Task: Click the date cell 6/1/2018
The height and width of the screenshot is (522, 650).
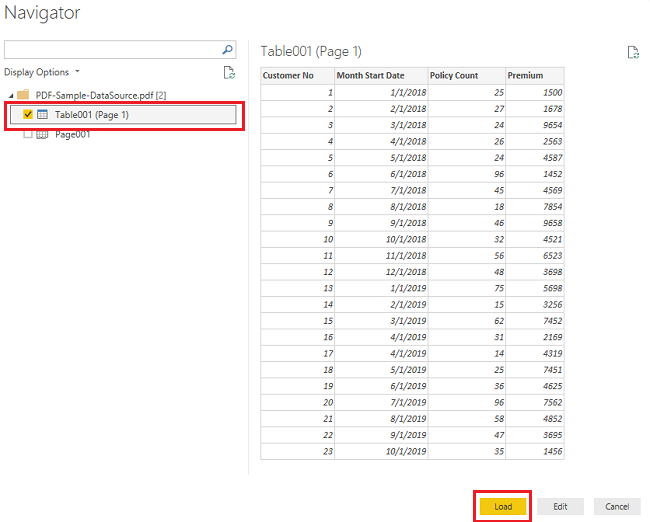Action: click(x=381, y=174)
